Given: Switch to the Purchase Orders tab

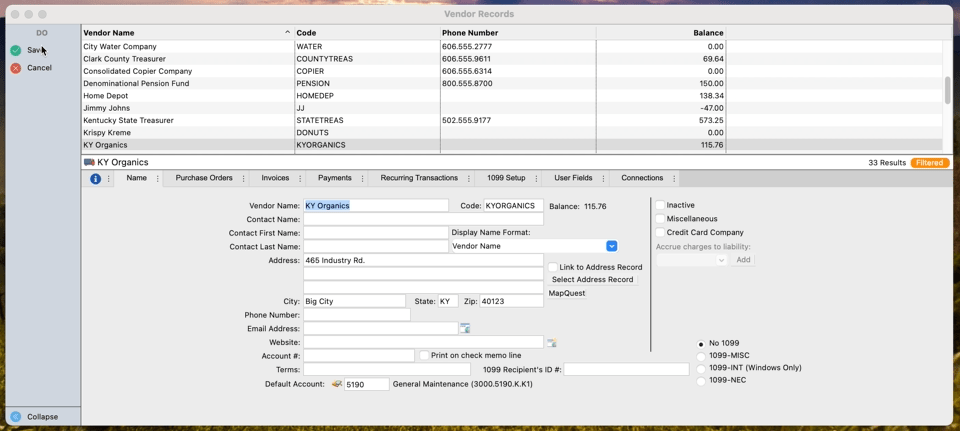Looking at the screenshot, I should click(204, 178).
